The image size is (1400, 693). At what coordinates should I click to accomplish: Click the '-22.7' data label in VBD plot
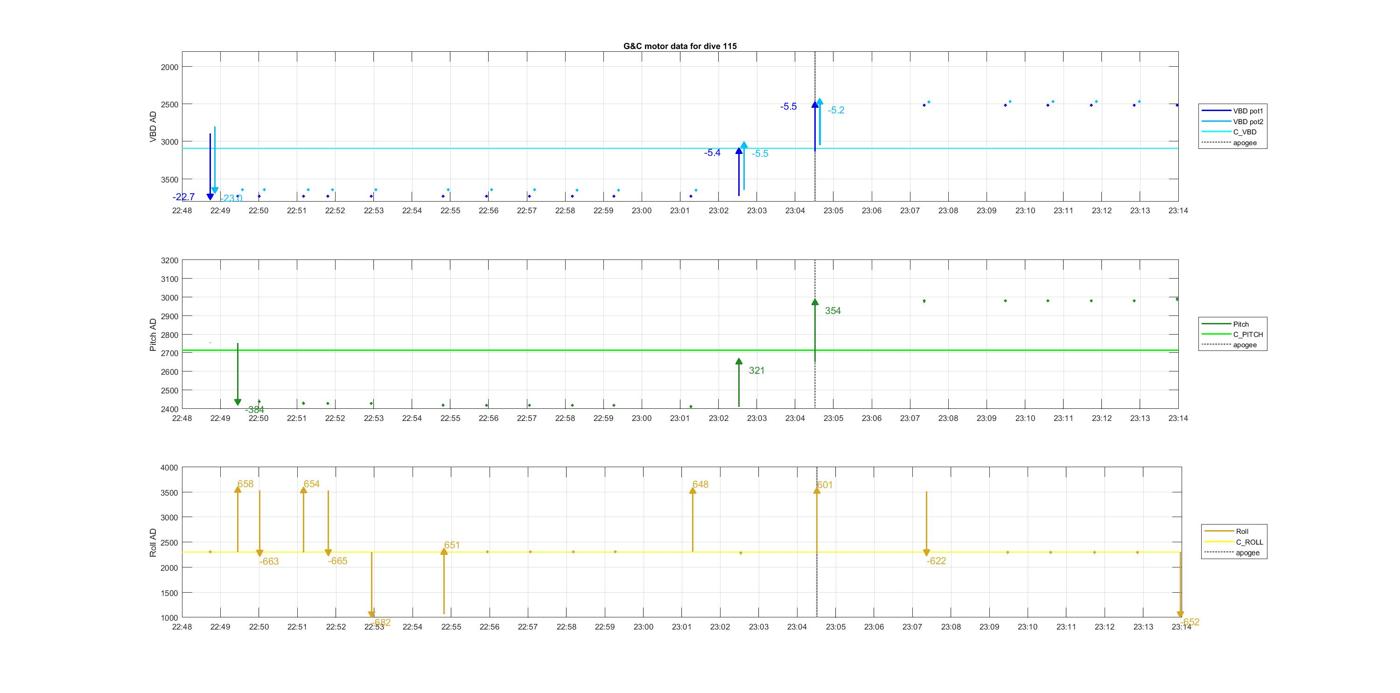click(184, 197)
